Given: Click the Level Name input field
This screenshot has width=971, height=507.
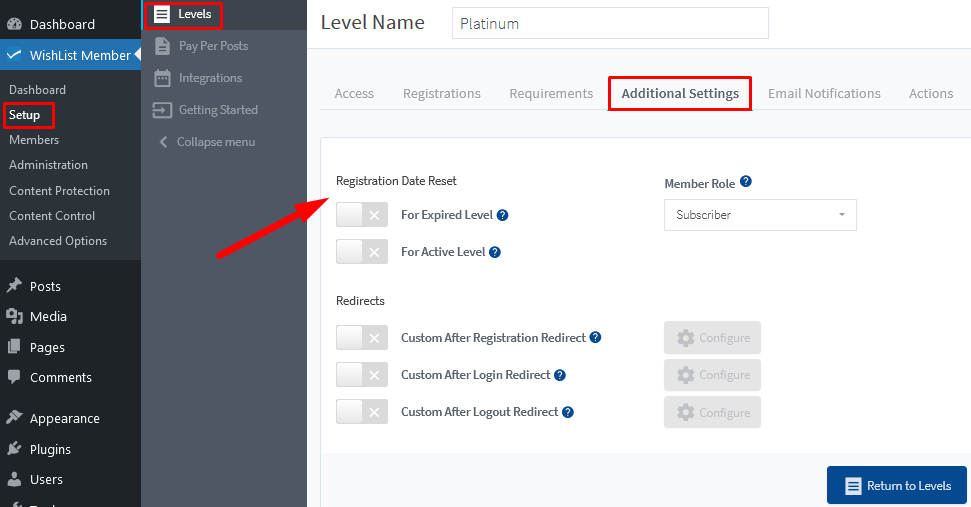Looking at the screenshot, I should click(x=610, y=24).
